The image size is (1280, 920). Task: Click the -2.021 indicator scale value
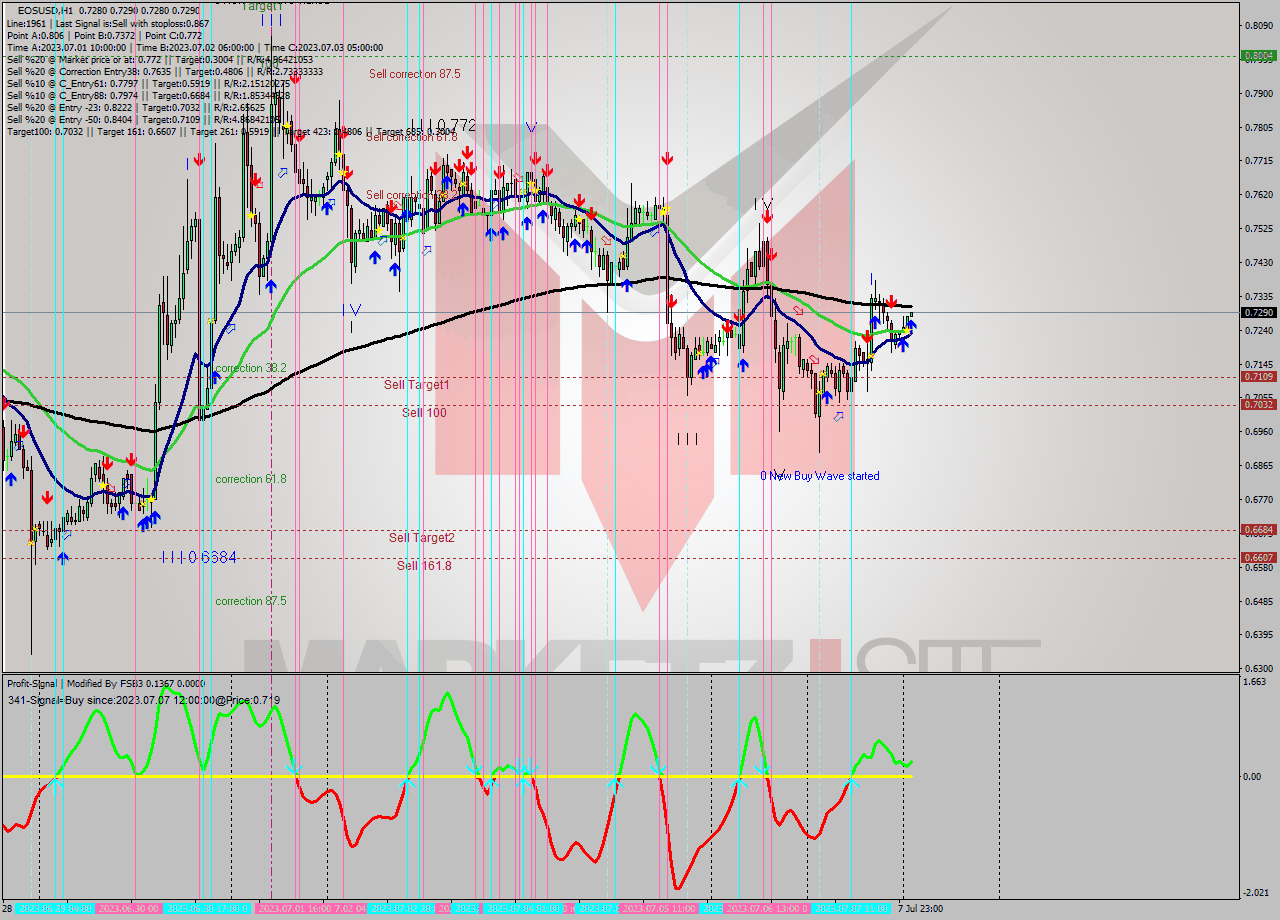1254,893
